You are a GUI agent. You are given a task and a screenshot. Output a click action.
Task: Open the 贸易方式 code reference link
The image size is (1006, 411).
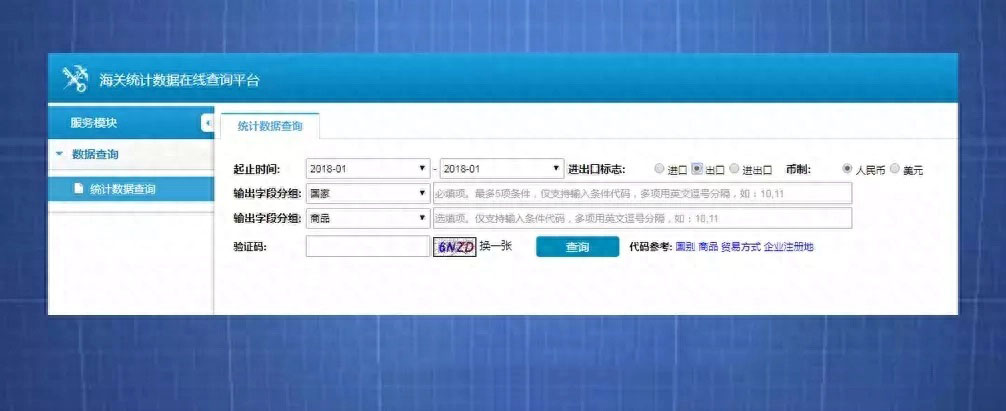point(741,246)
